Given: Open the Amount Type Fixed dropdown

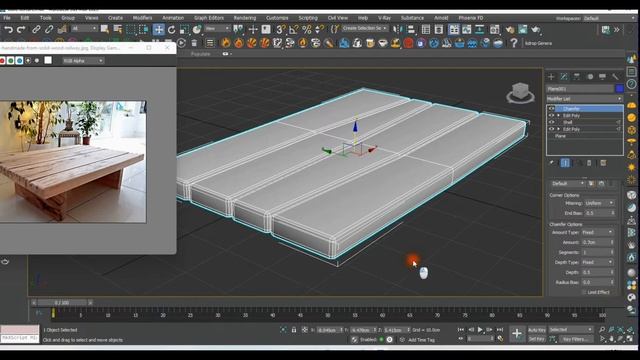Looking at the screenshot, I should click(597, 232).
